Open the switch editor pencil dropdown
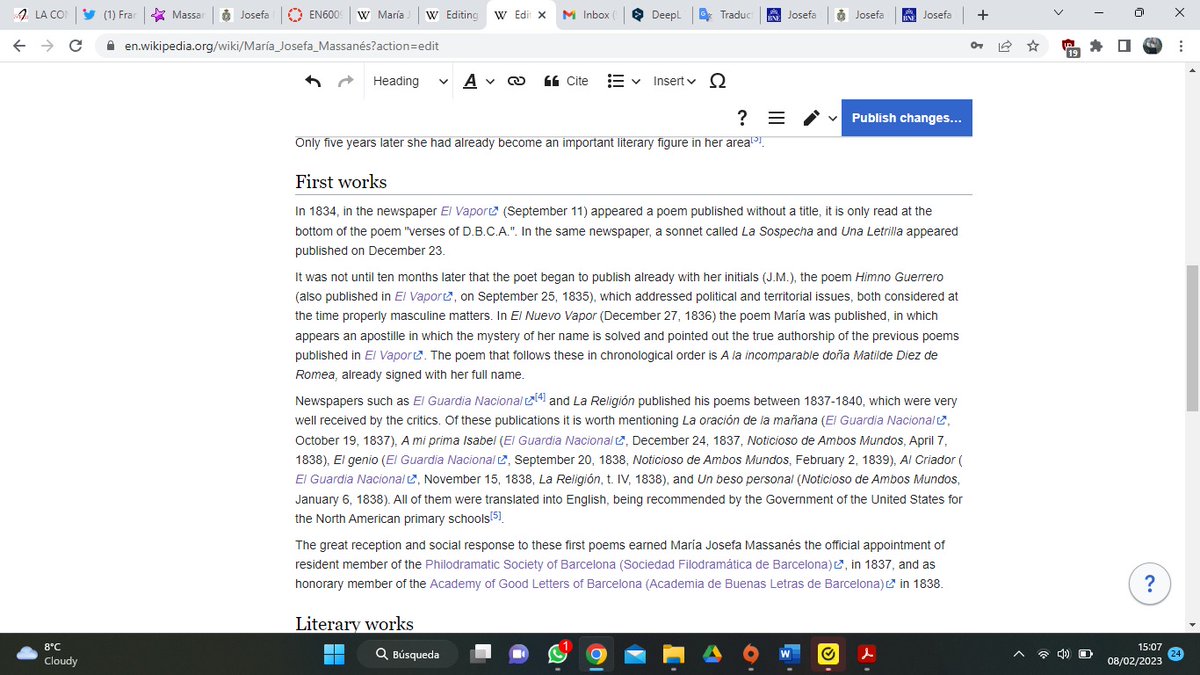Screen dimensions: 1200x675 (819, 118)
